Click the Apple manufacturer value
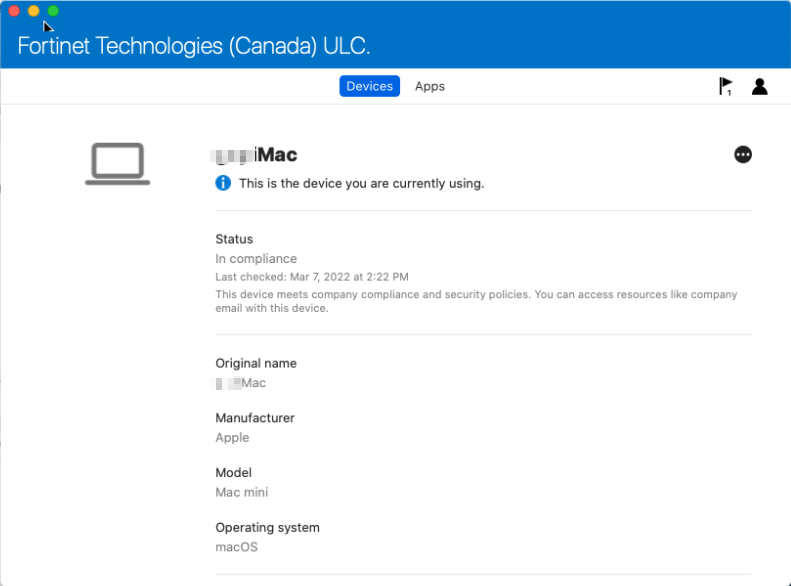This screenshot has height=586, width=791. [233, 438]
